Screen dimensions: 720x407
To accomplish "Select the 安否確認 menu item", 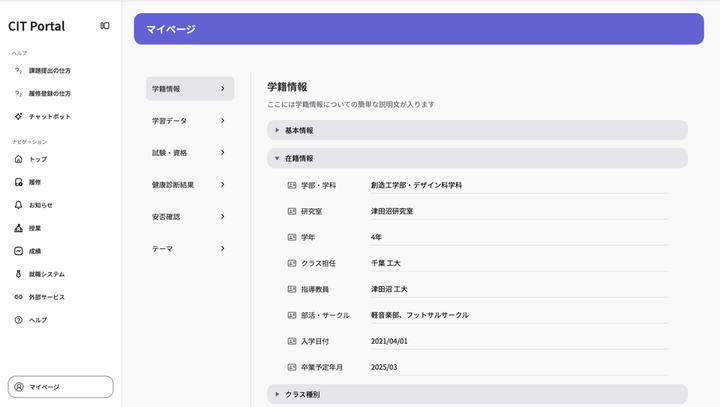I will 189,217.
